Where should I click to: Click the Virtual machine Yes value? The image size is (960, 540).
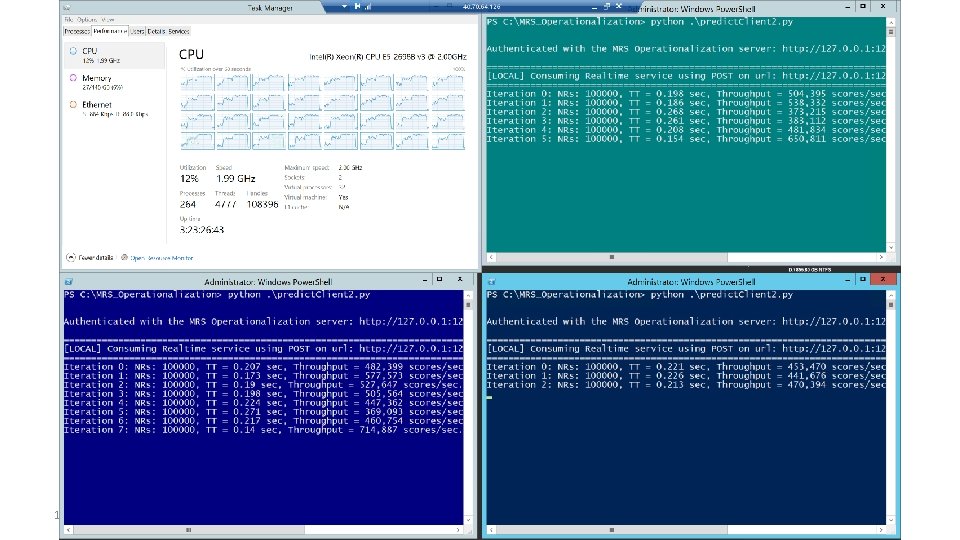coord(343,197)
